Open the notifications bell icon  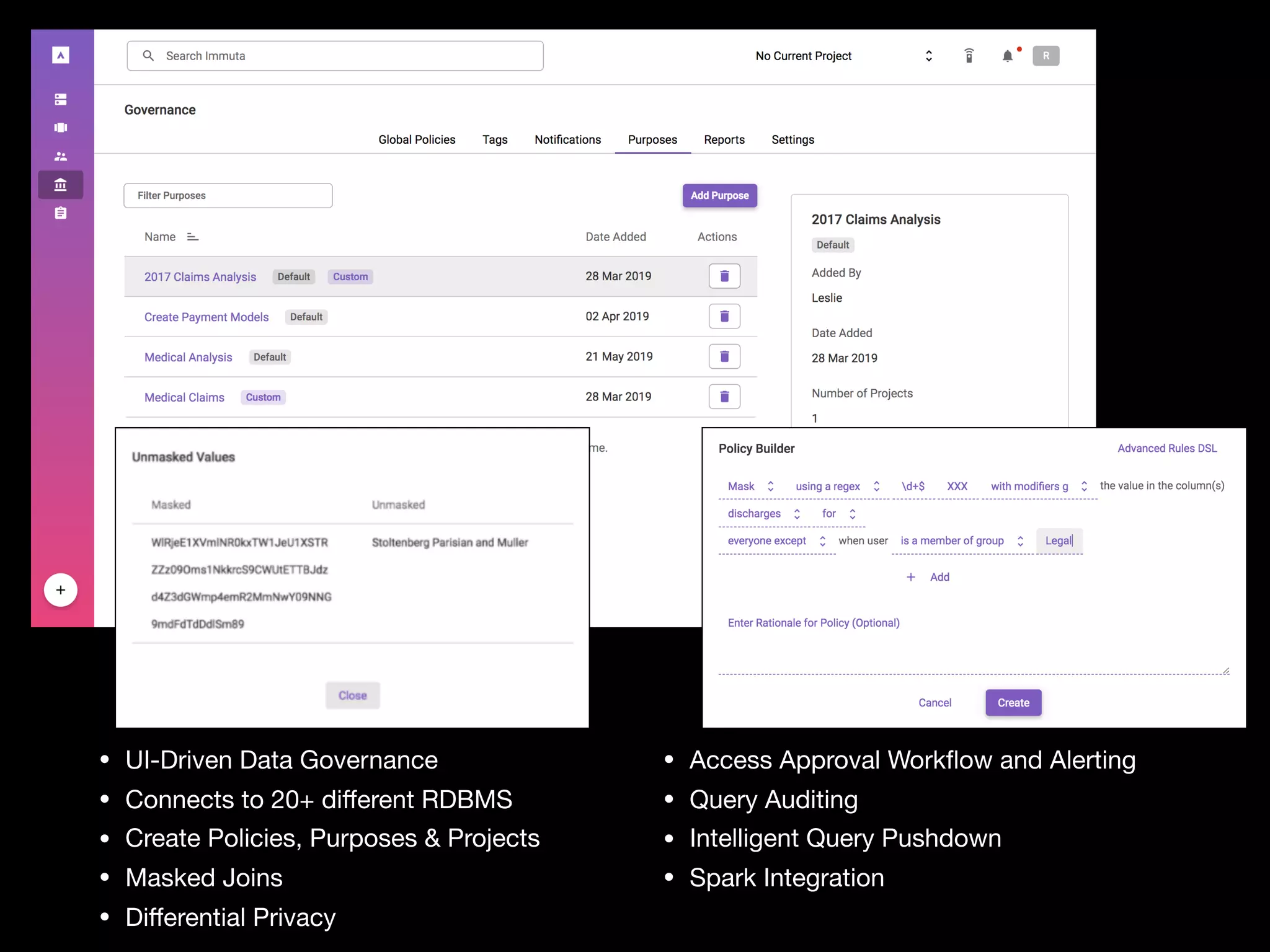tap(1008, 56)
